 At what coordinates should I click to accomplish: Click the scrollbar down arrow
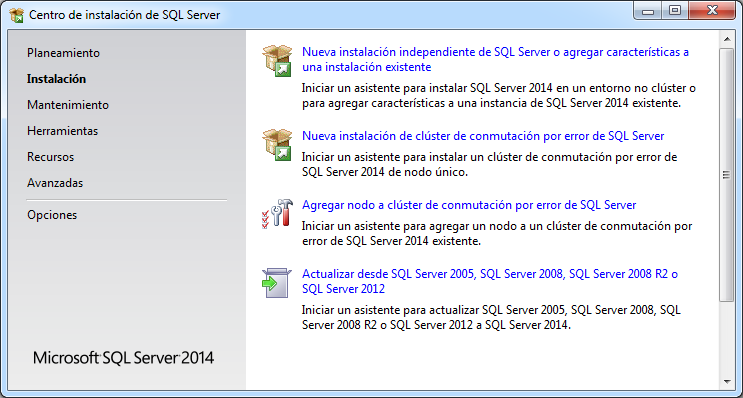click(x=726, y=381)
